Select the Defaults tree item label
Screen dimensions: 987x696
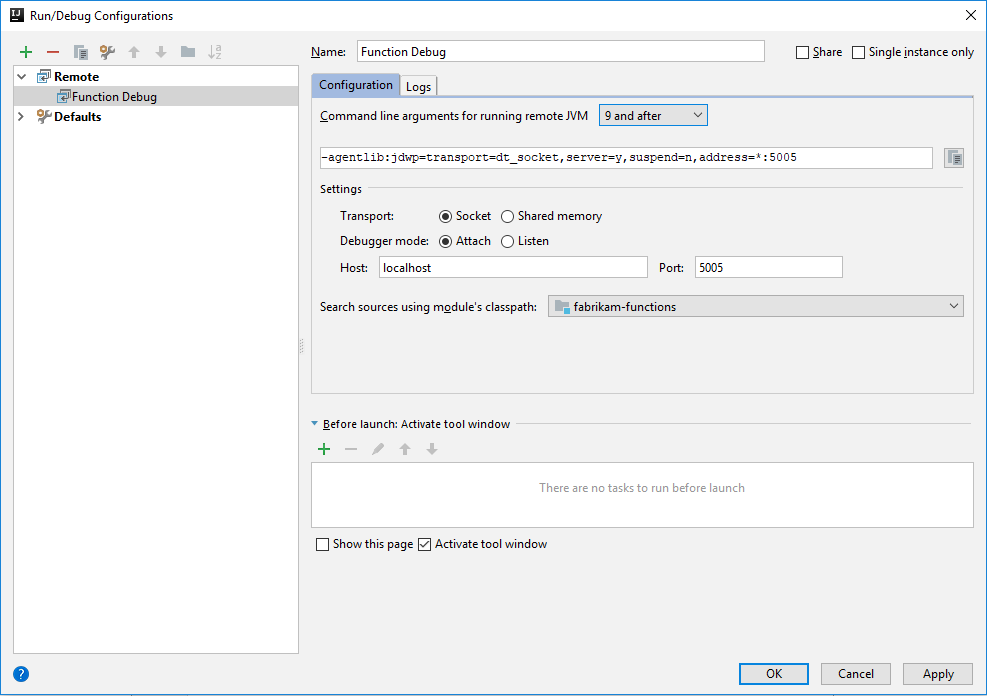[x=77, y=116]
